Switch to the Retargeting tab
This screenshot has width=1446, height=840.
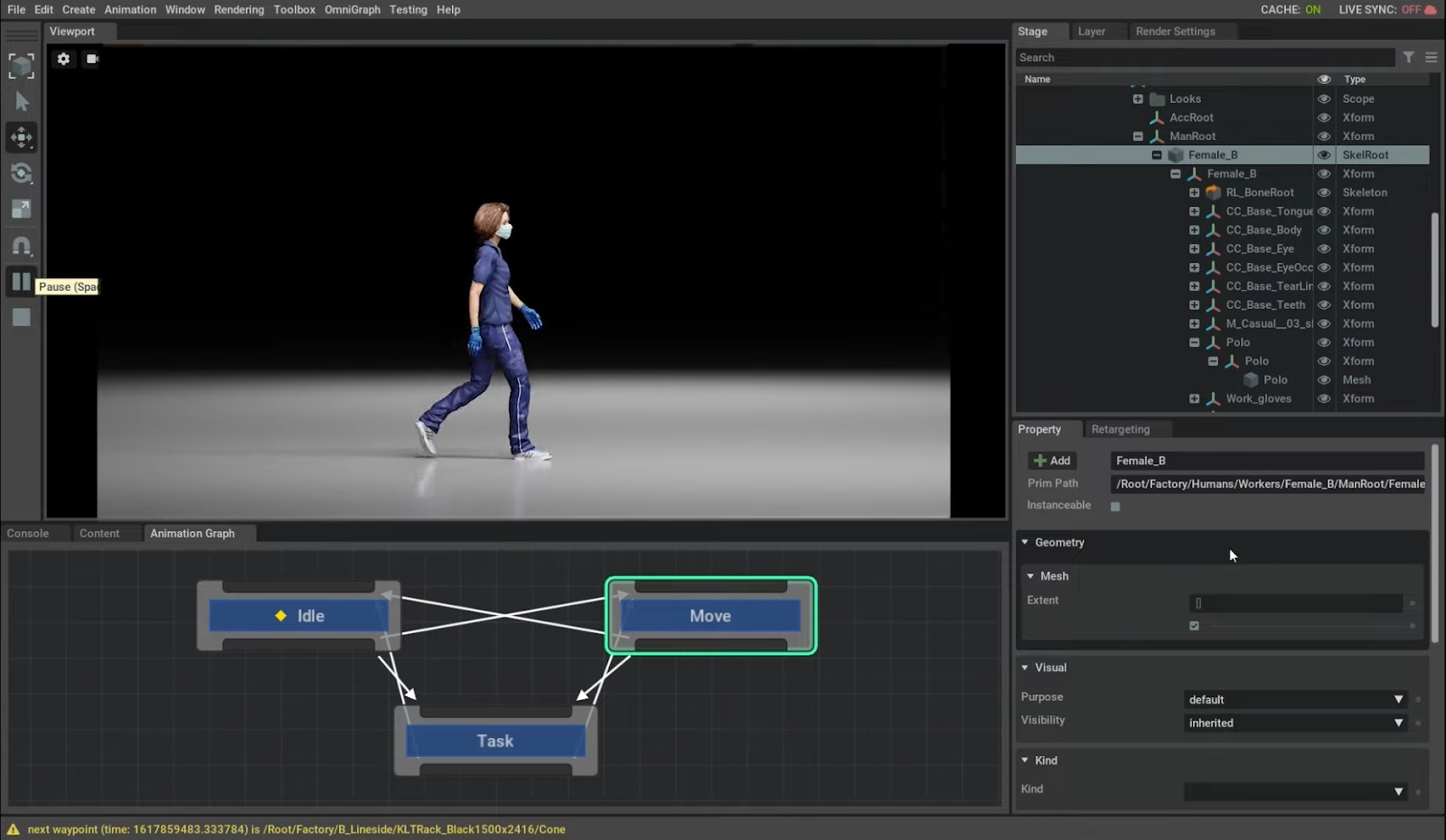(x=1120, y=429)
